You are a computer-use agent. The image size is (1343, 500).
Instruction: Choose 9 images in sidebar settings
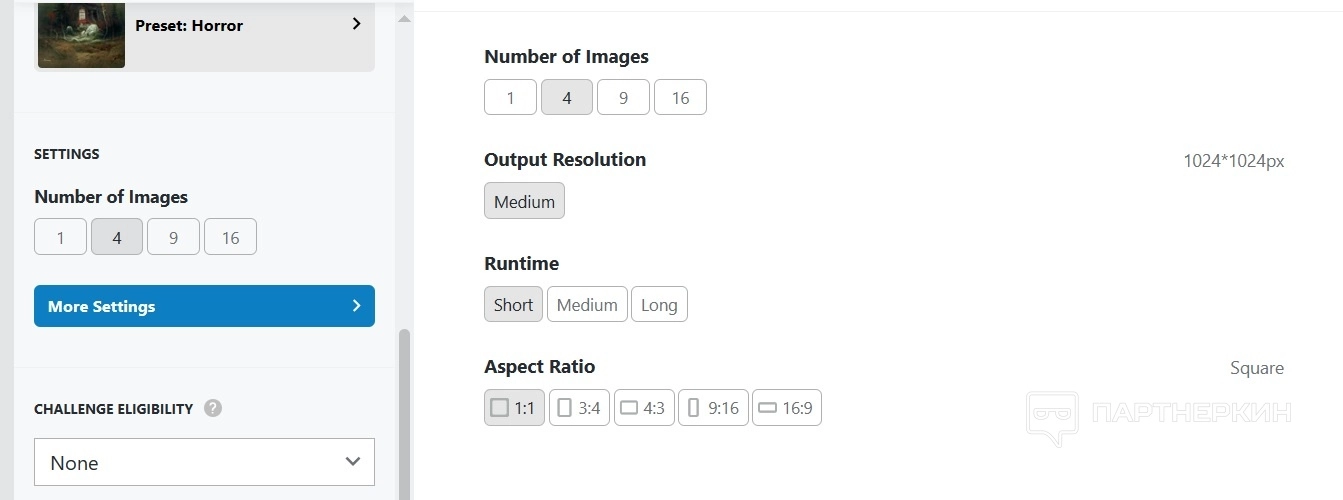(x=173, y=237)
